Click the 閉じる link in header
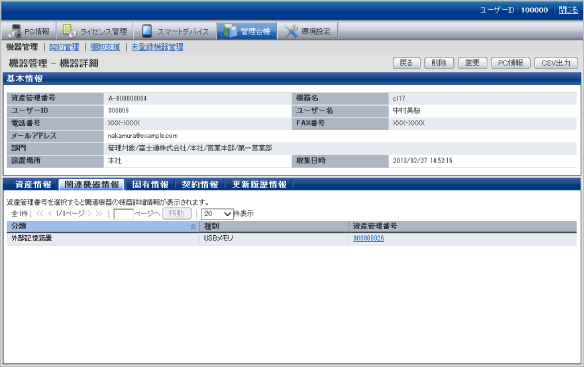 (569, 10)
